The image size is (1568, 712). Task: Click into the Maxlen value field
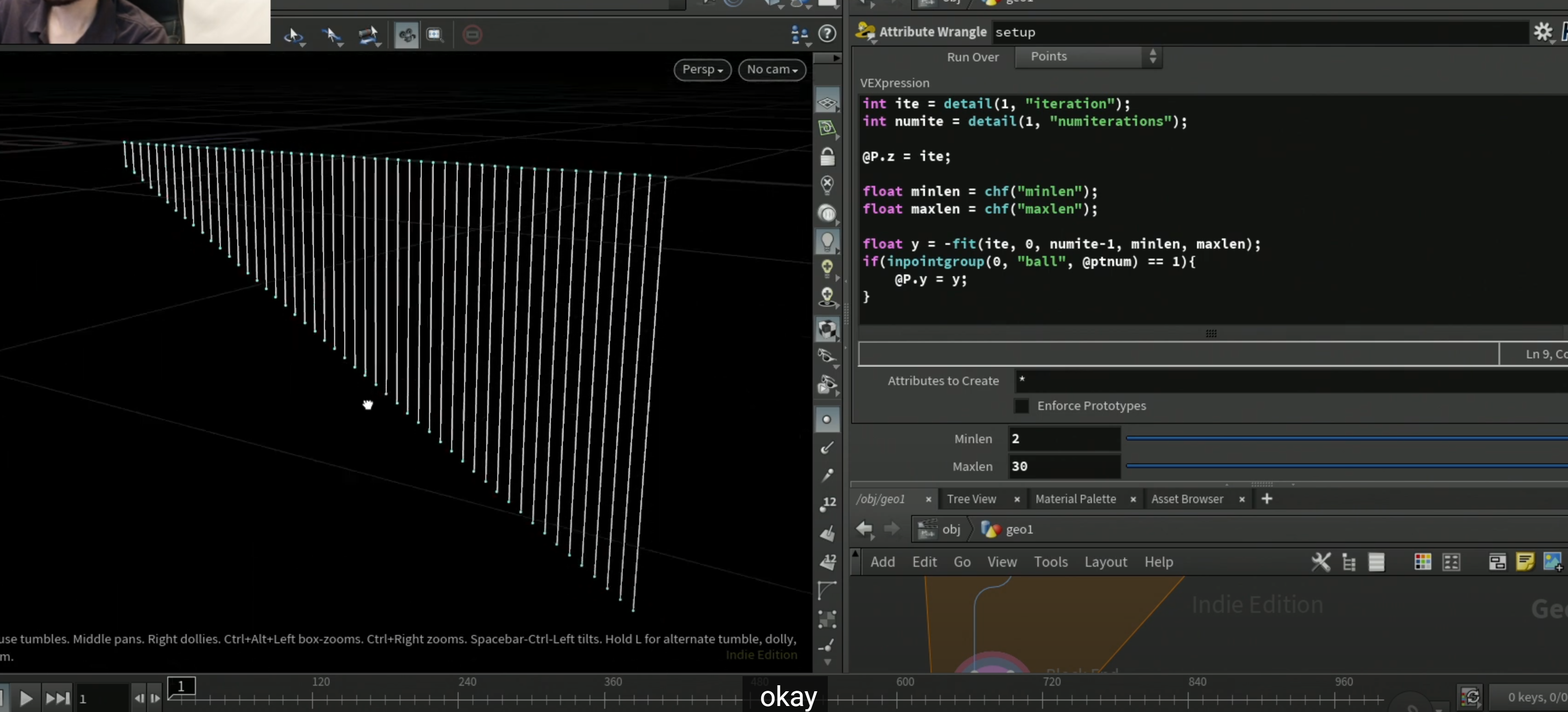click(1064, 466)
